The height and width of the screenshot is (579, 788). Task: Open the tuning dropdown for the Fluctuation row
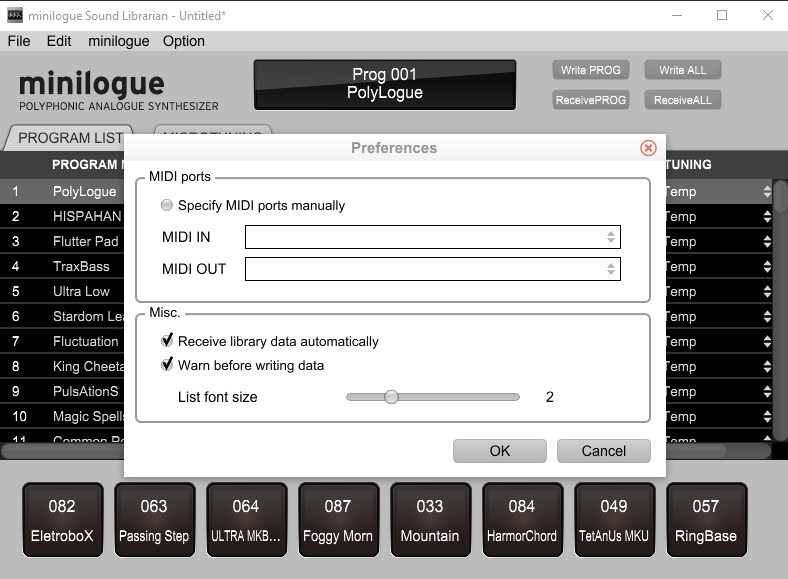point(767,342)
